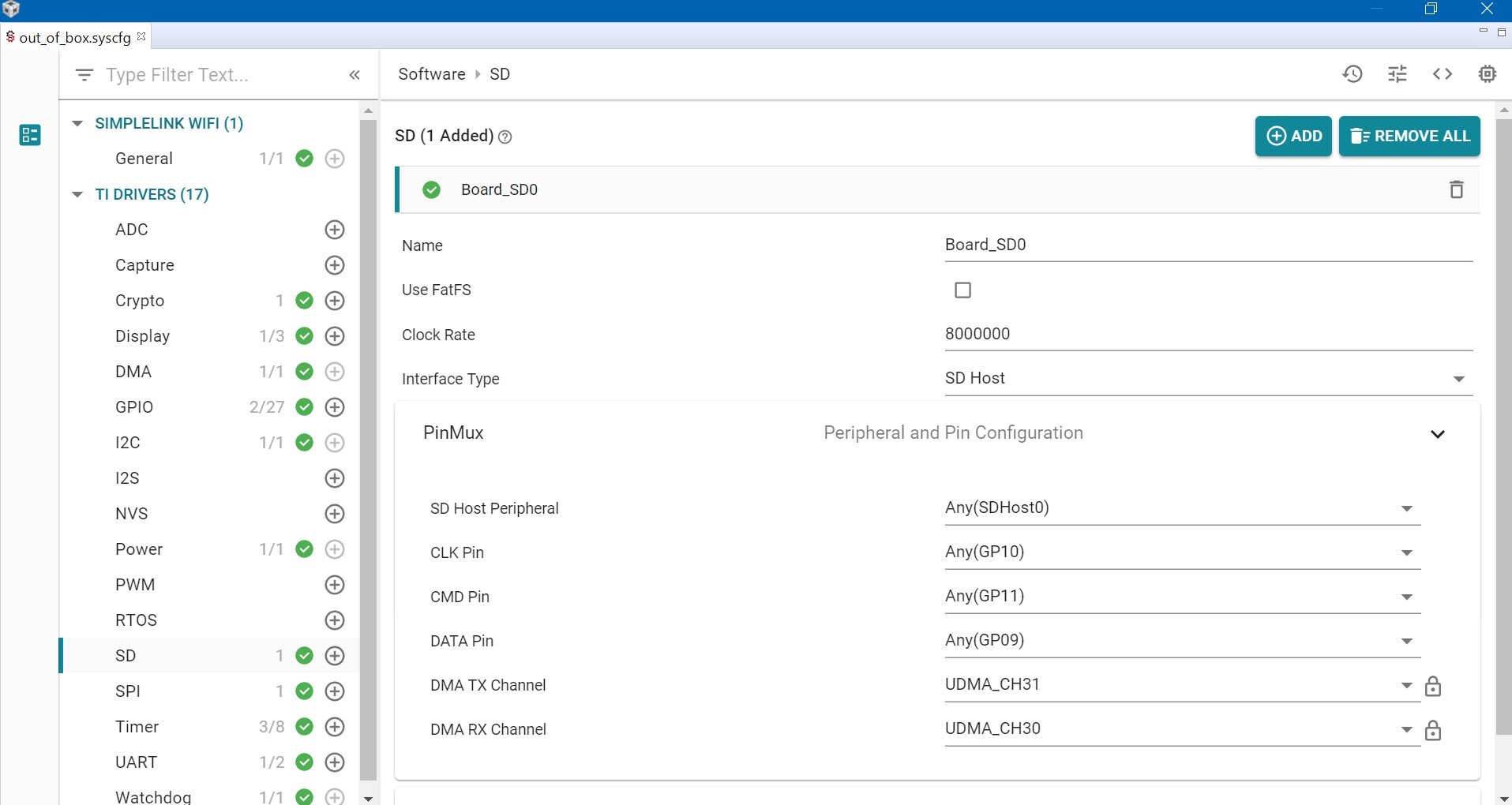
Task: Open the CLK Pin dropdown
Action: point(1183,552)
